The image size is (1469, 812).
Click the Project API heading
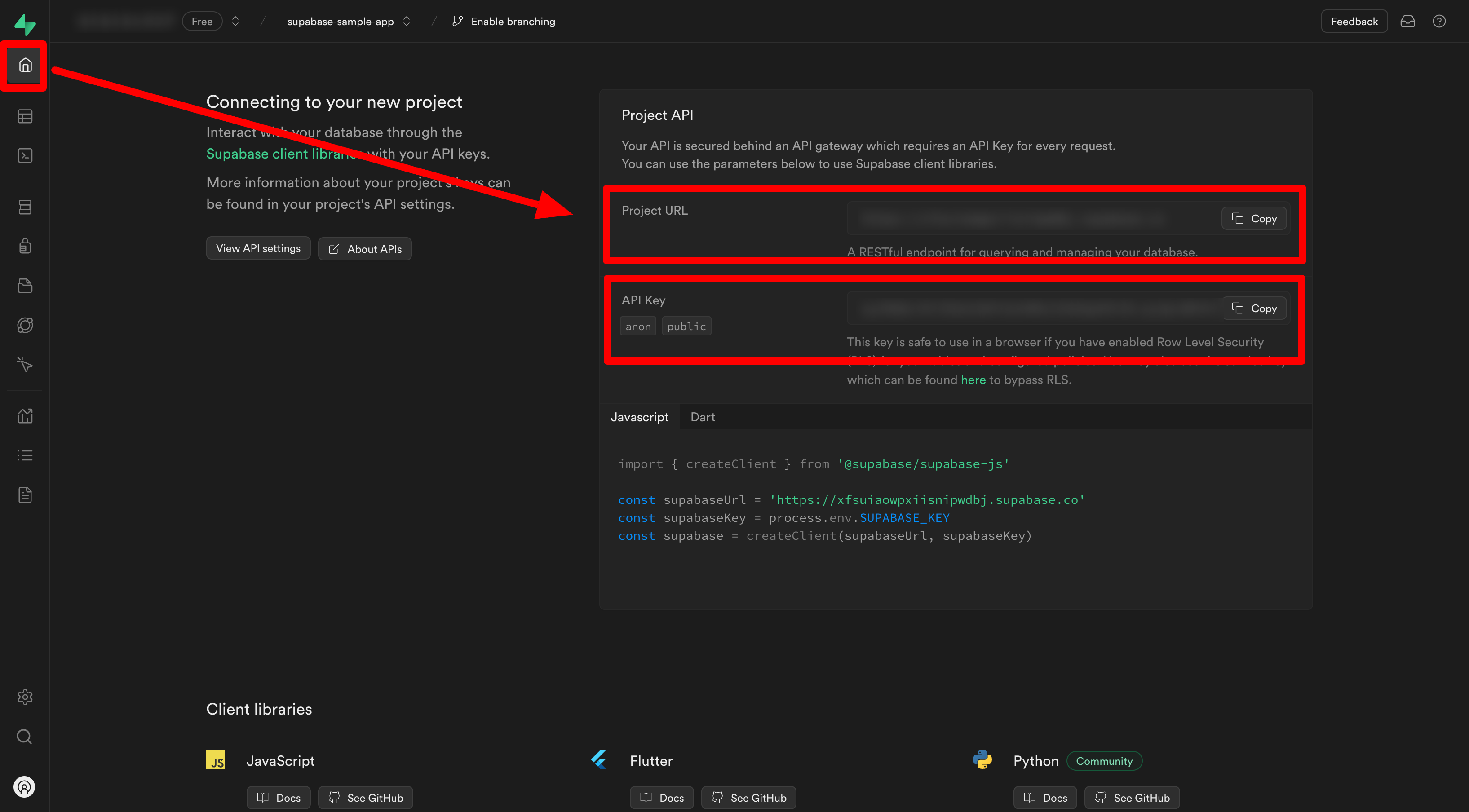point(658,115)
